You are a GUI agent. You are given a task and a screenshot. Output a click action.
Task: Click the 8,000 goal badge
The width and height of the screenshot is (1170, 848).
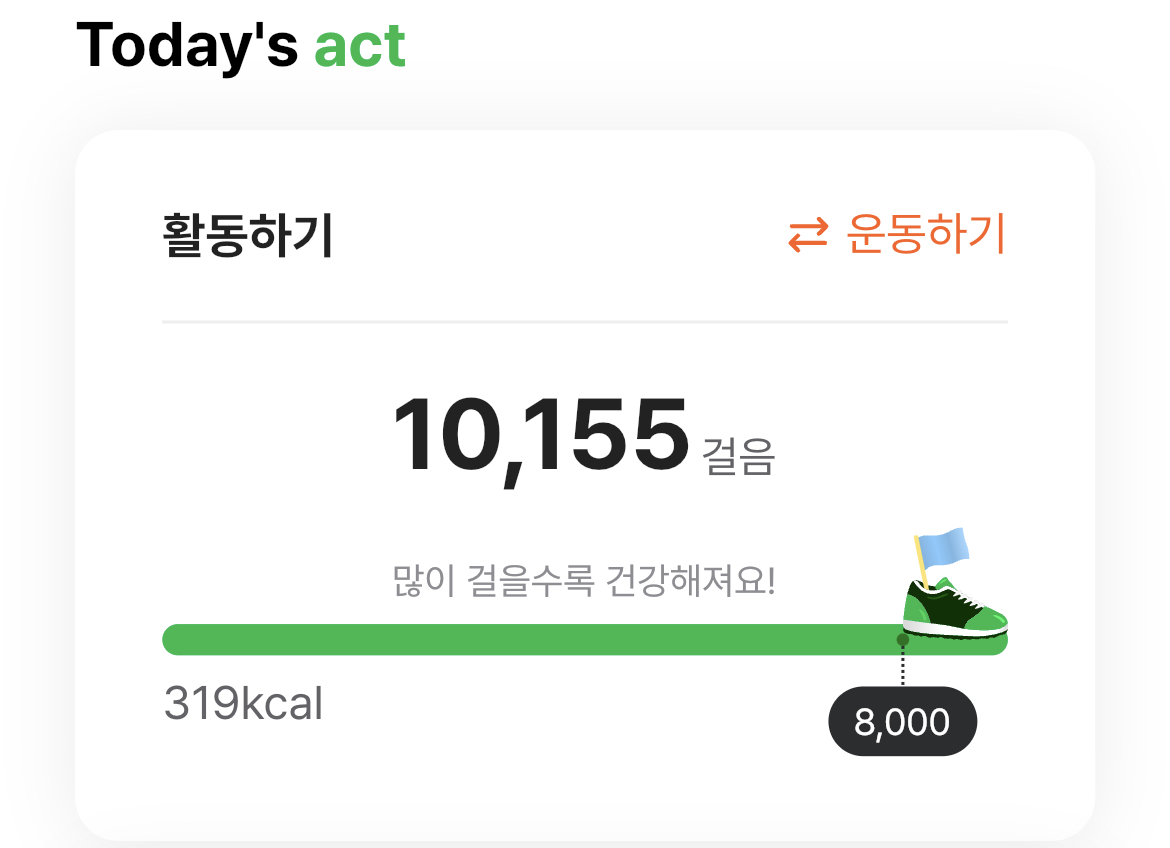[x=902, y=721]
